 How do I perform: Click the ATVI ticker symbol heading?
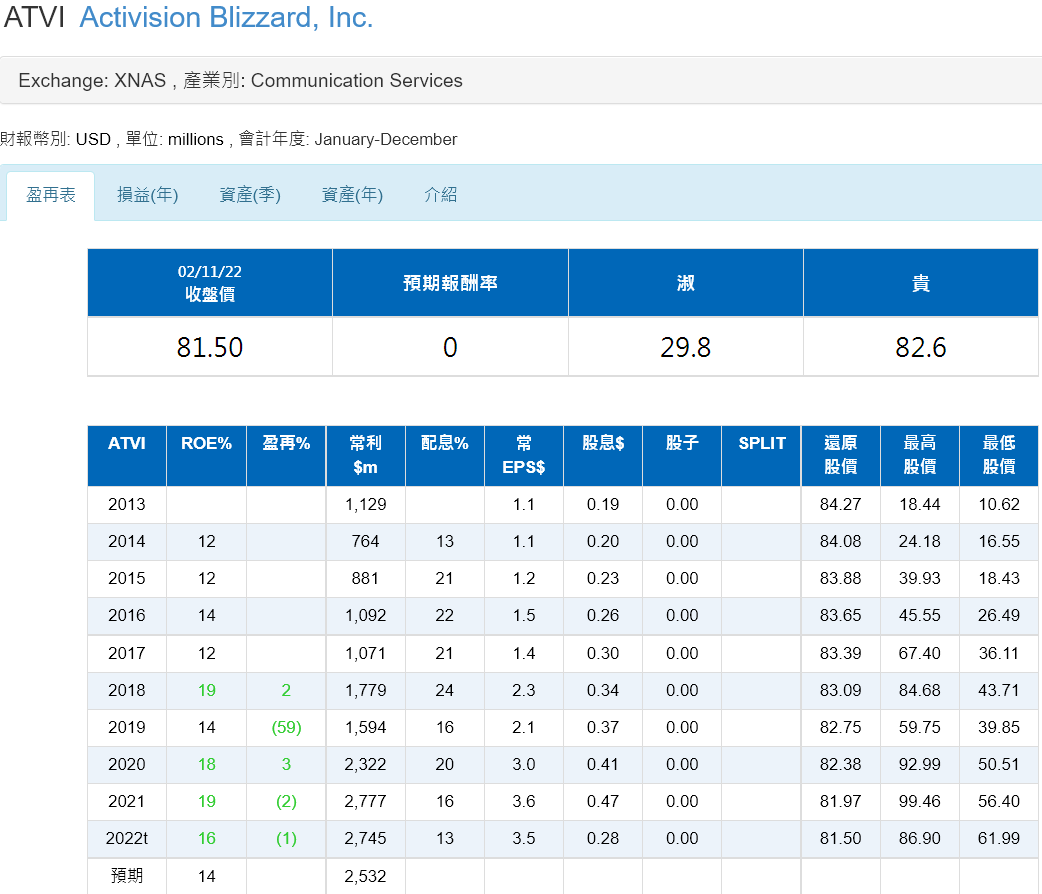point(34,18)
